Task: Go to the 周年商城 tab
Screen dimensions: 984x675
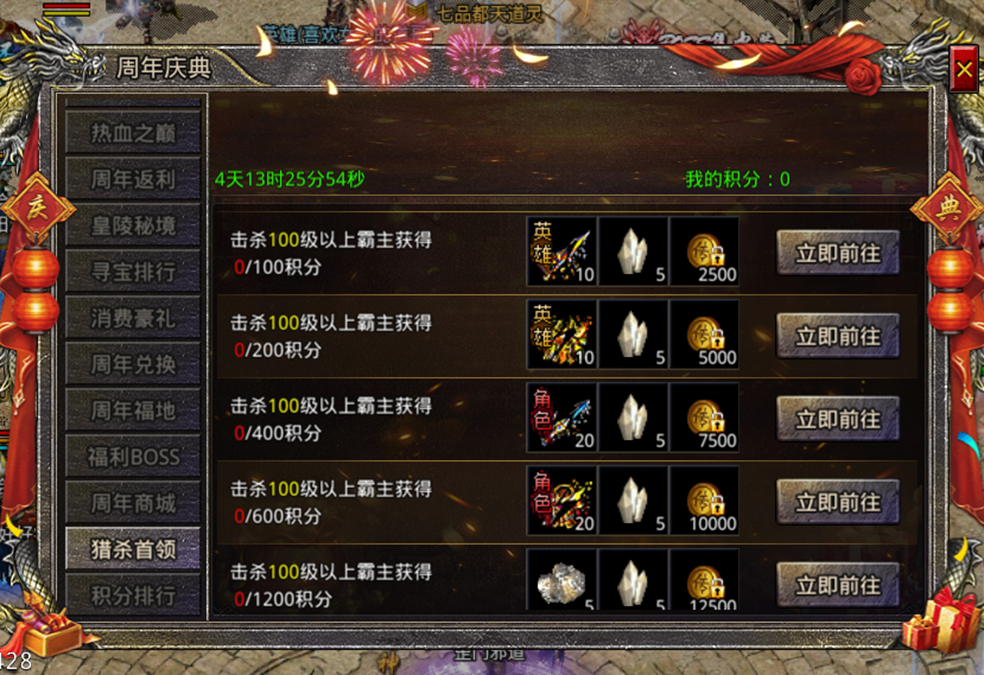Action: tap(133, 503)
